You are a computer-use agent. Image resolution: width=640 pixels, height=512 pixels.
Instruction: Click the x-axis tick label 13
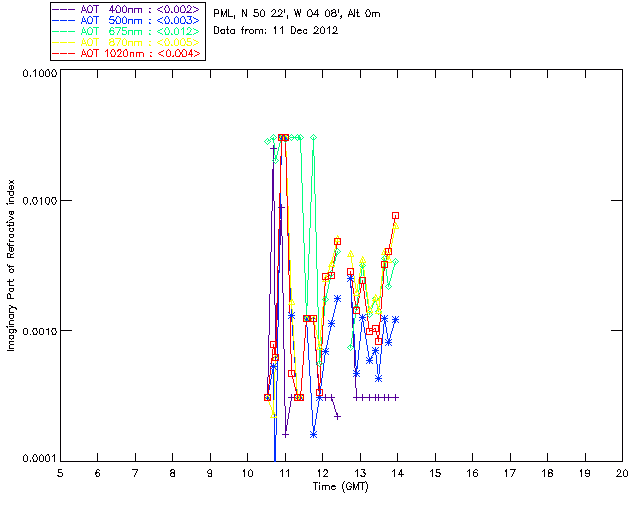(x=360, y=473)
